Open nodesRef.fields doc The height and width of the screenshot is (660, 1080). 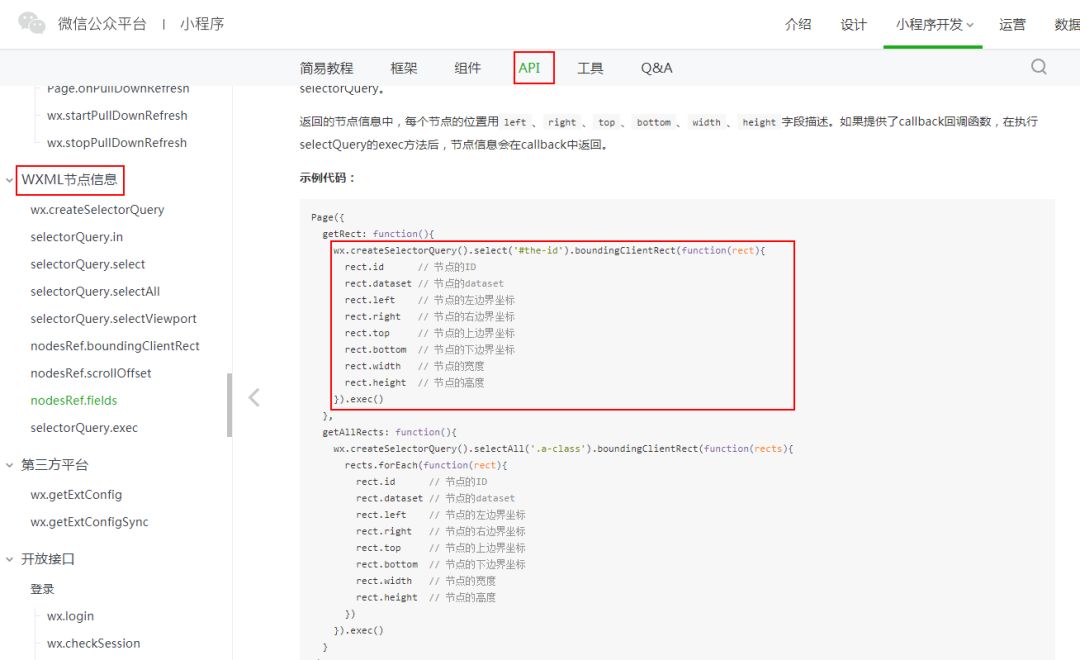pos(74,400)
